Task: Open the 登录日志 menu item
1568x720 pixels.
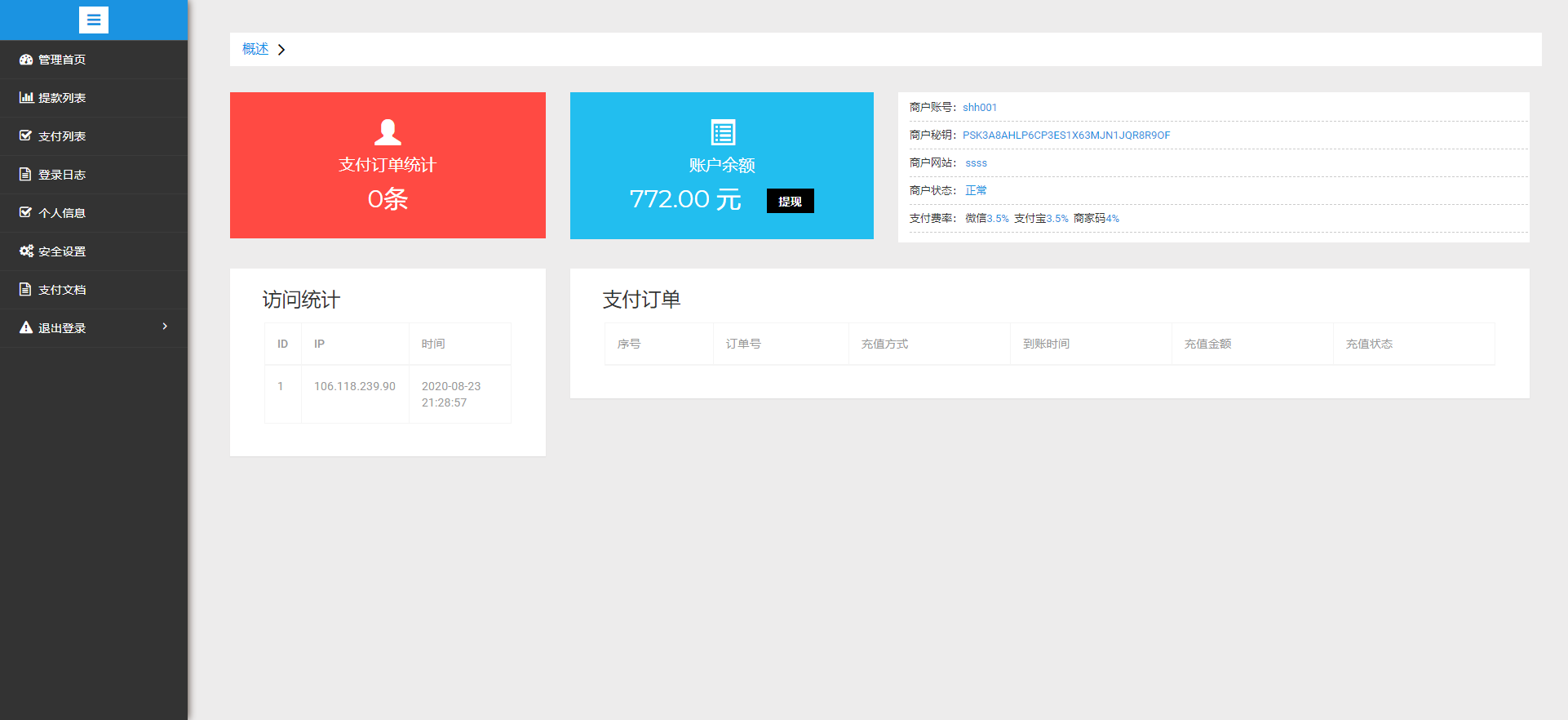Action: (94, 175)
